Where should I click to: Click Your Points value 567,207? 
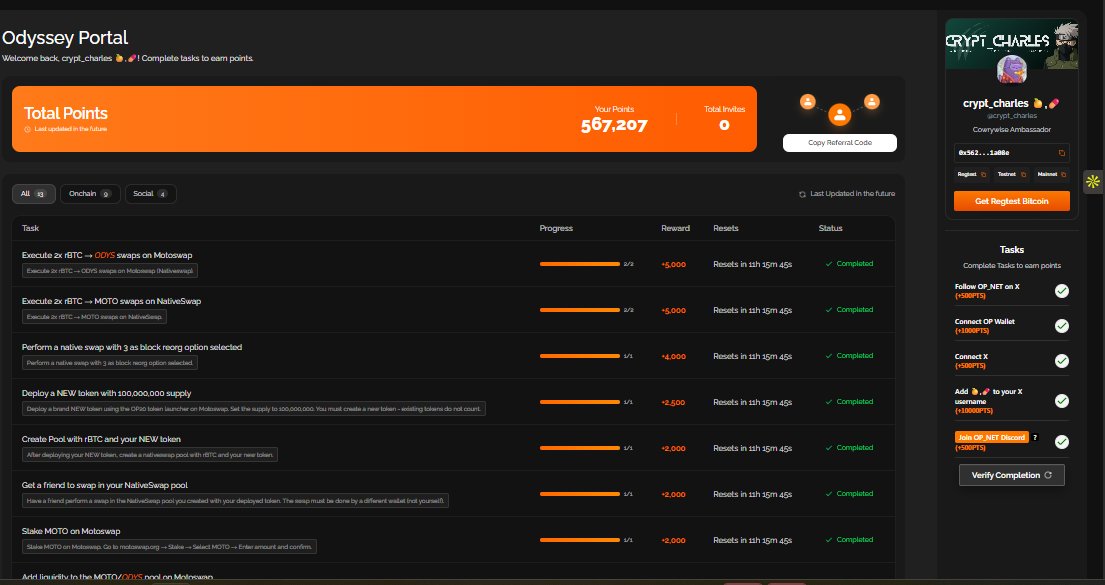[x=614, y=125]
